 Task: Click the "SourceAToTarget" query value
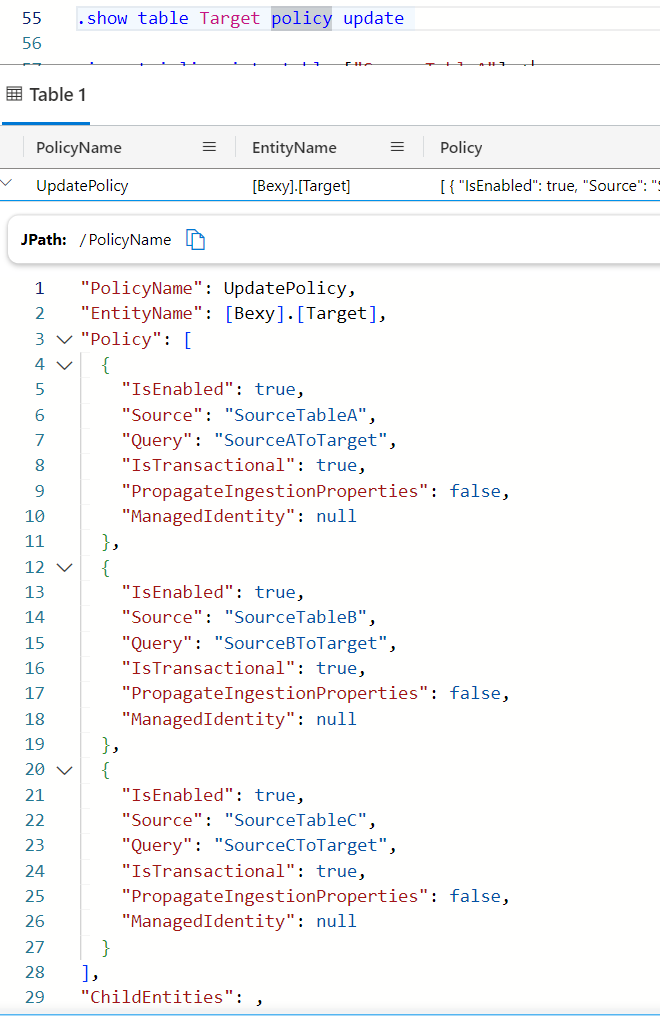pos(301,440)
